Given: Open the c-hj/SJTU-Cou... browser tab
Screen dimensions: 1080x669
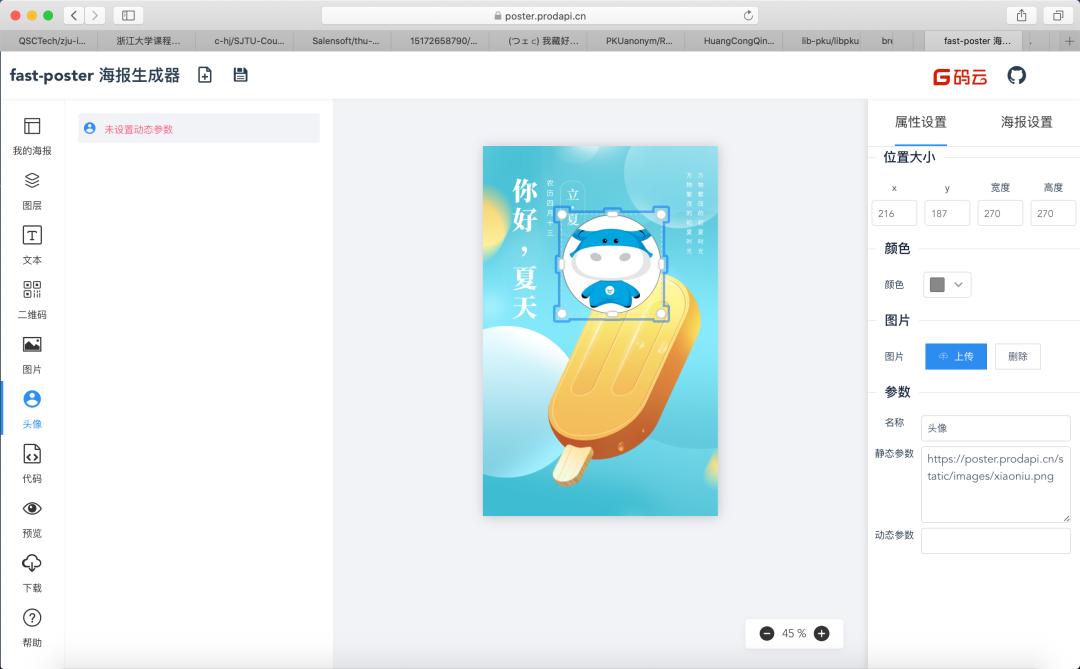Looking at the screenshot, I should [x=249, y=41].
